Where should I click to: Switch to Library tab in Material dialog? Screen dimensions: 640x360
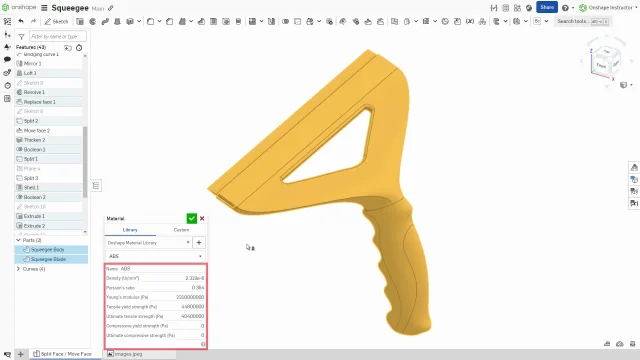click(130, 230)
